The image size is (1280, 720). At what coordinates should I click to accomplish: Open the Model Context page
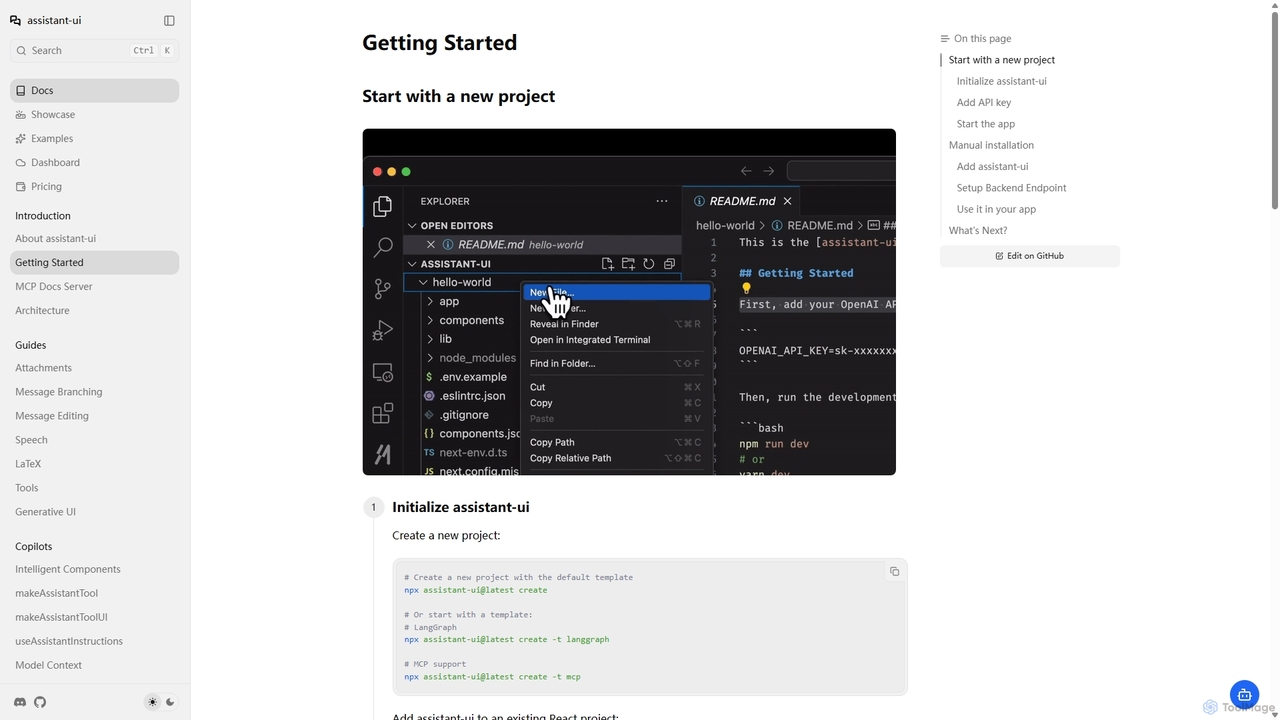94,665
